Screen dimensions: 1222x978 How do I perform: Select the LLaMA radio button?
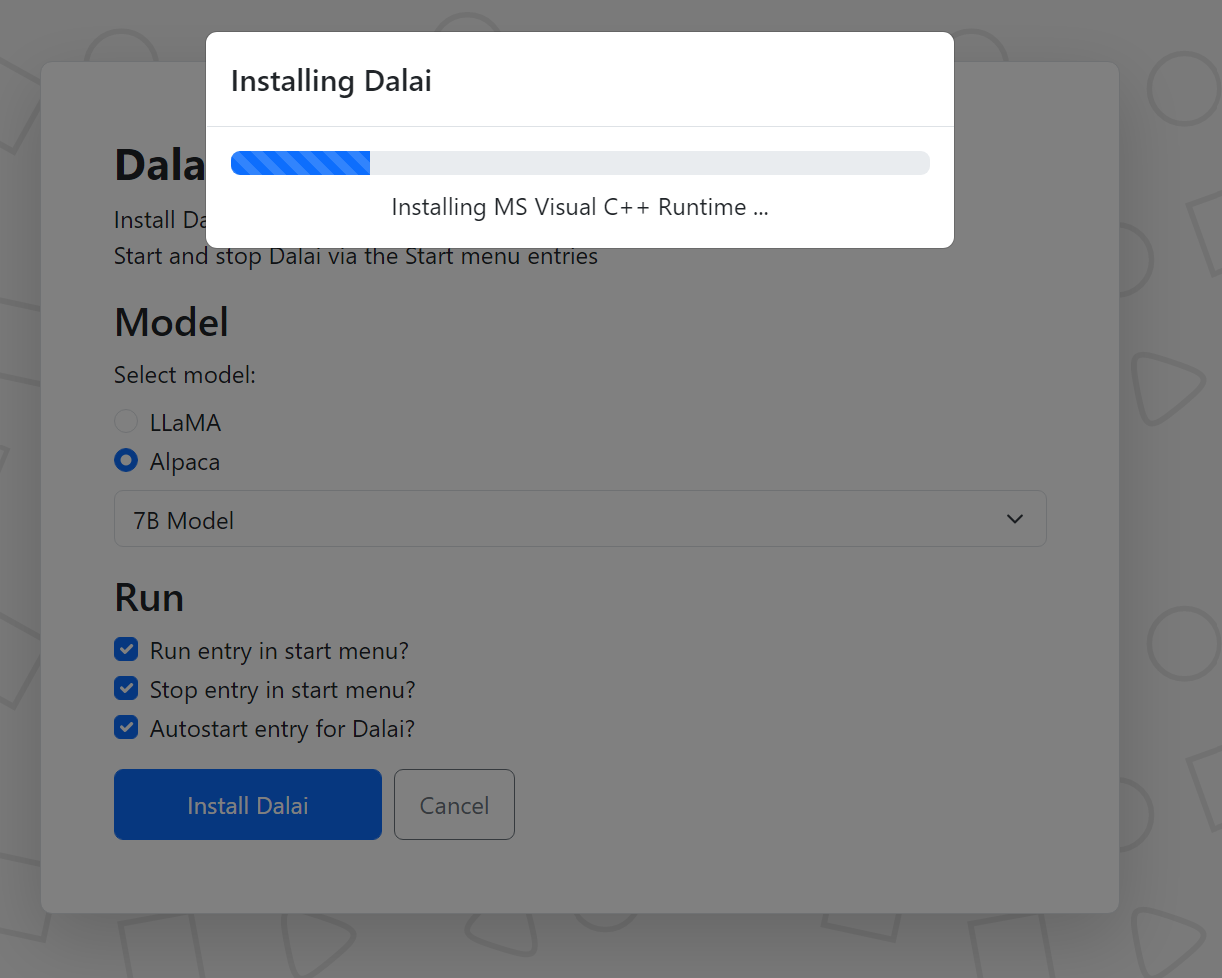pyautogui.click(x=126, y=422)
